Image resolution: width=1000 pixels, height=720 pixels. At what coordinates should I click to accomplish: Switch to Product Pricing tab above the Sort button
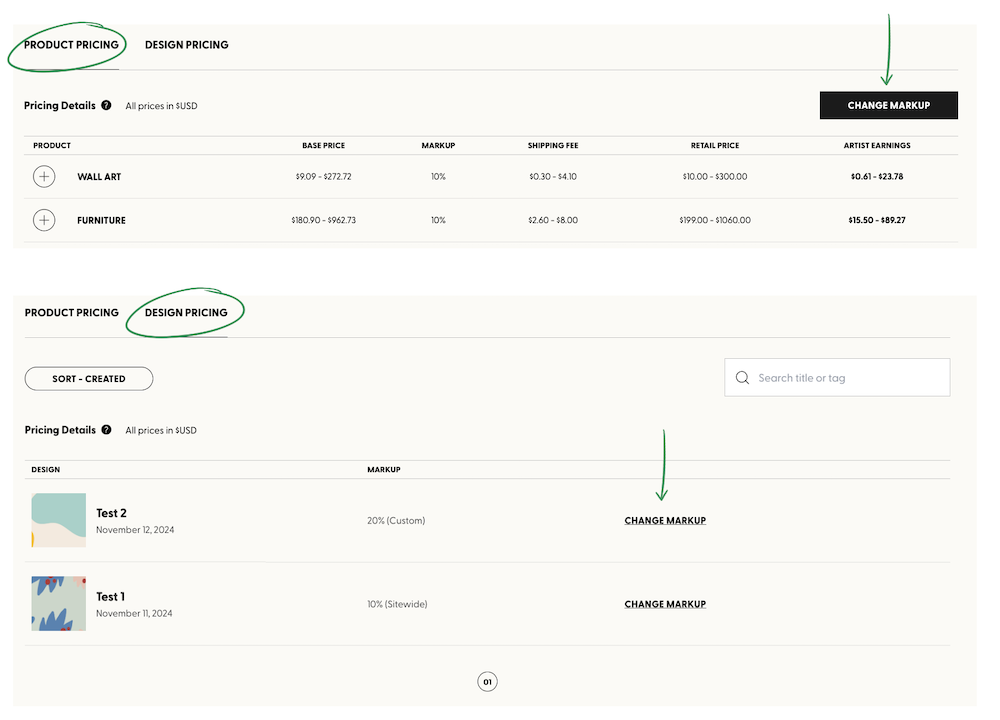pyautogui.click(x=71, y=313)
